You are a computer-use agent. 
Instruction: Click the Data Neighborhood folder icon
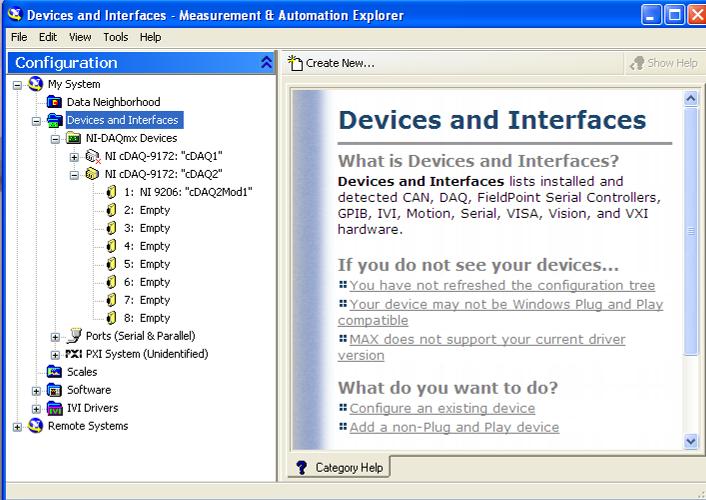[x=54, y=102]
